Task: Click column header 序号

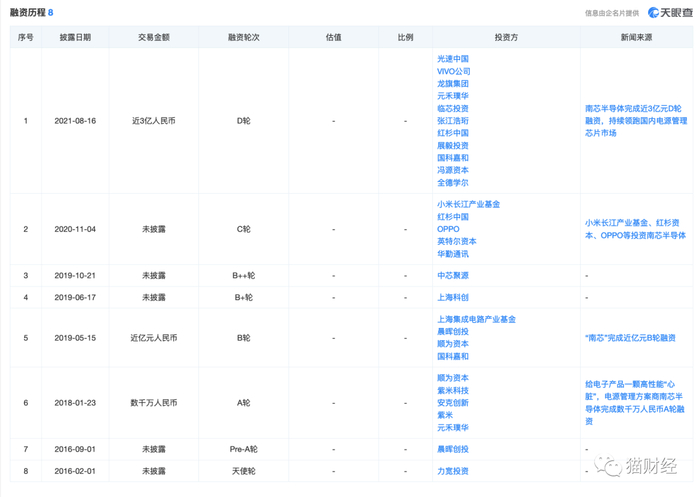Action: point(25,38)
